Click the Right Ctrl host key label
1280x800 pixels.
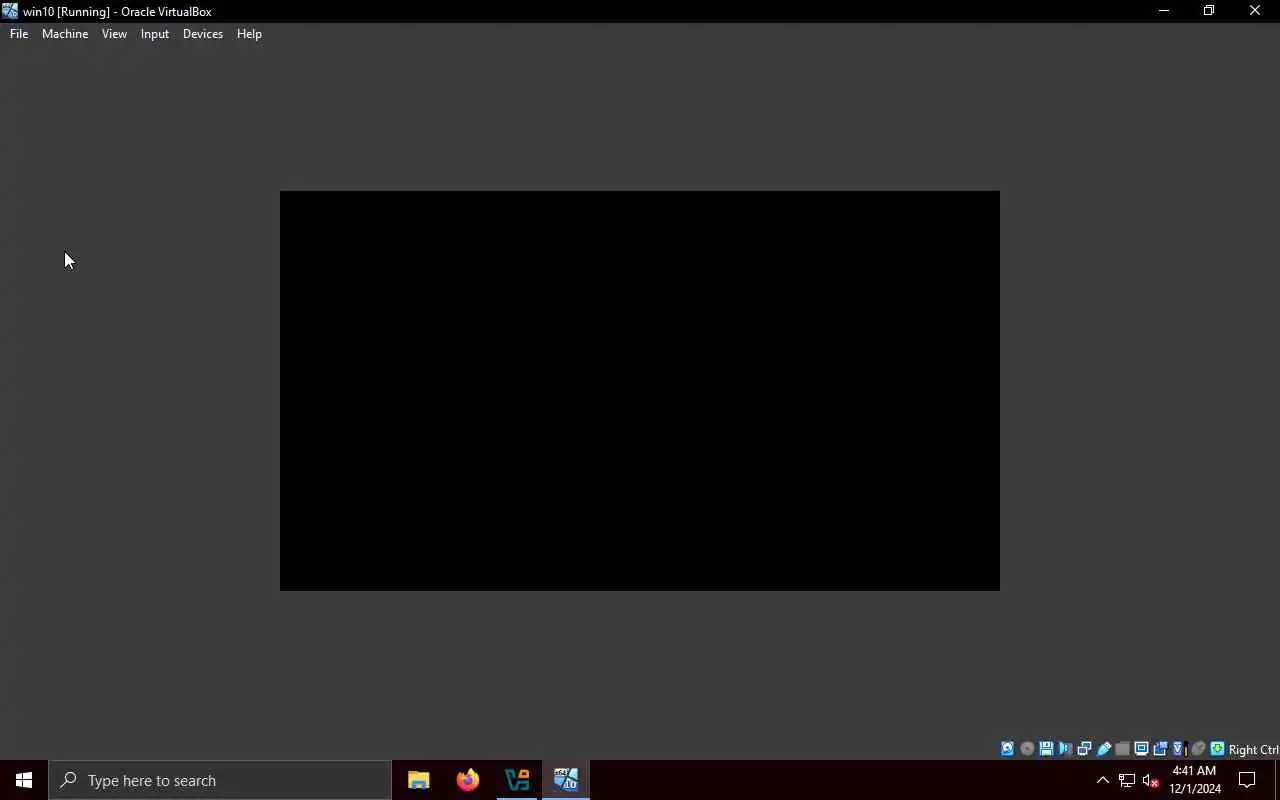point(1253,750)
